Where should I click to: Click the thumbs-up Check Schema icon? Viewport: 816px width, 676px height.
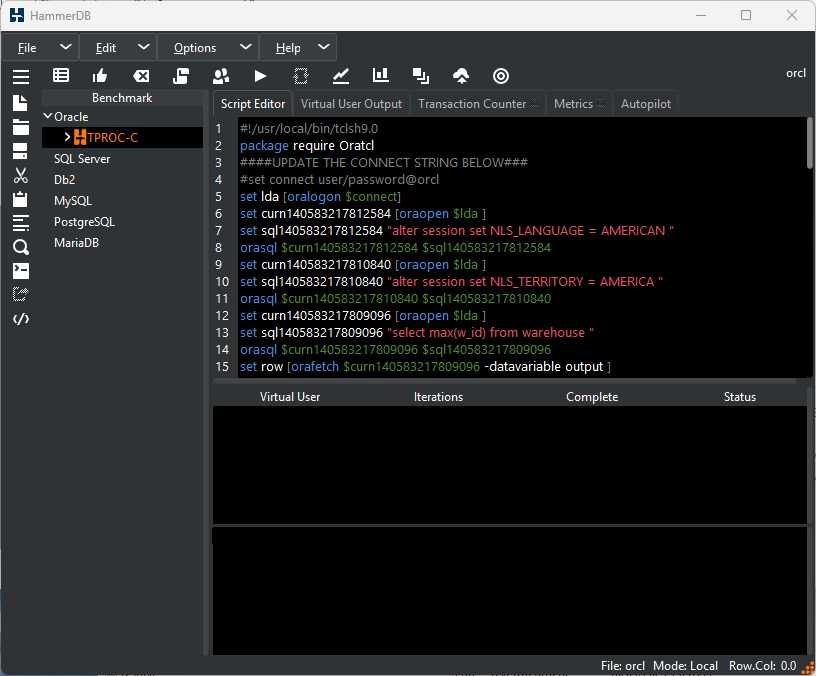click(x=100, y=76)
